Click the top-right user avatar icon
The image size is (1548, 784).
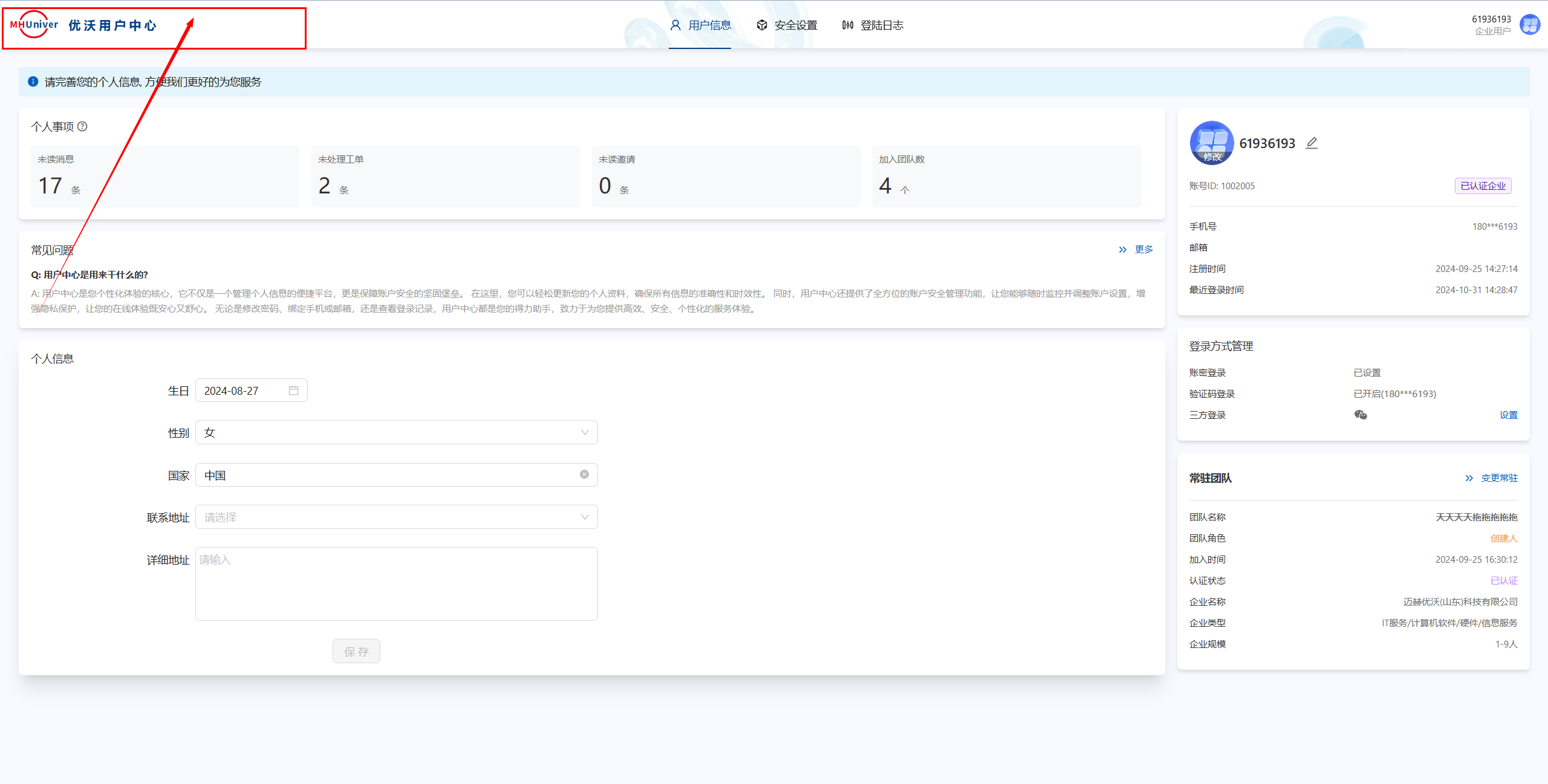pyautogui.click(x=1530, y=25)
